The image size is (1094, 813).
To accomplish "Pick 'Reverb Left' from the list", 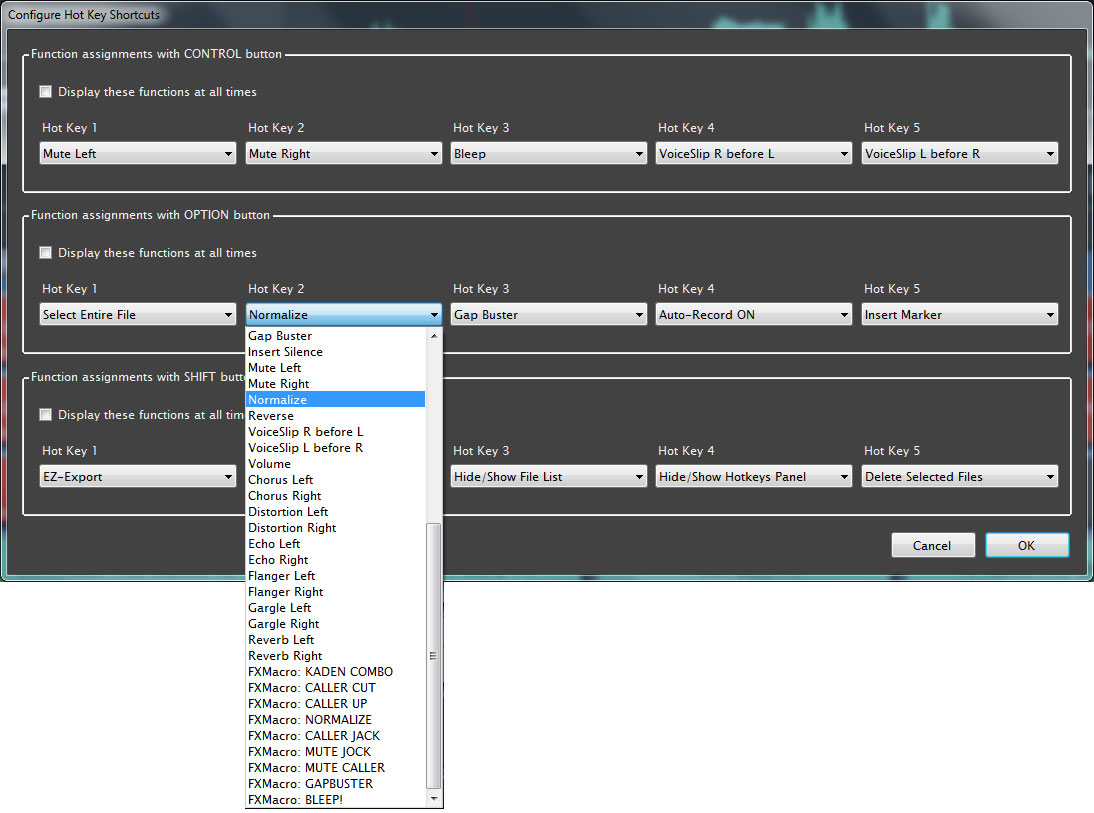I will pos(336,641).
